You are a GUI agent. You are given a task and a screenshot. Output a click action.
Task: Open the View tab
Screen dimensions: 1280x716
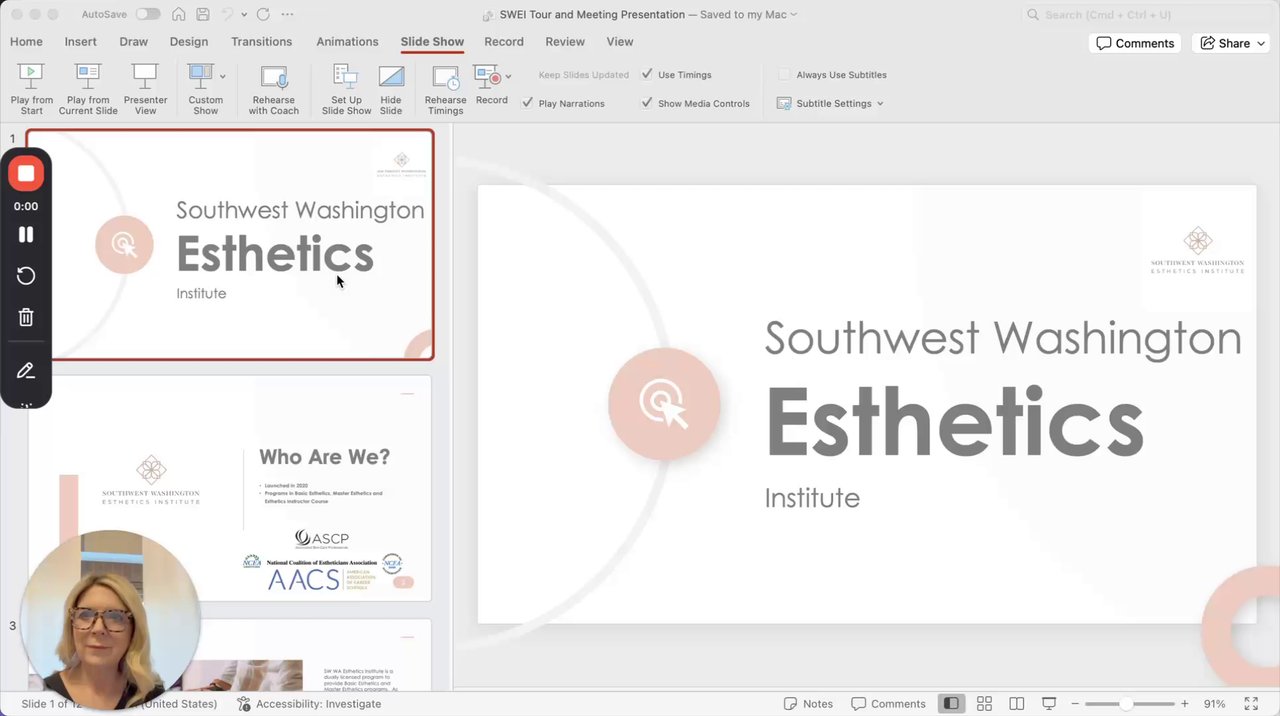tap(620, 42)
